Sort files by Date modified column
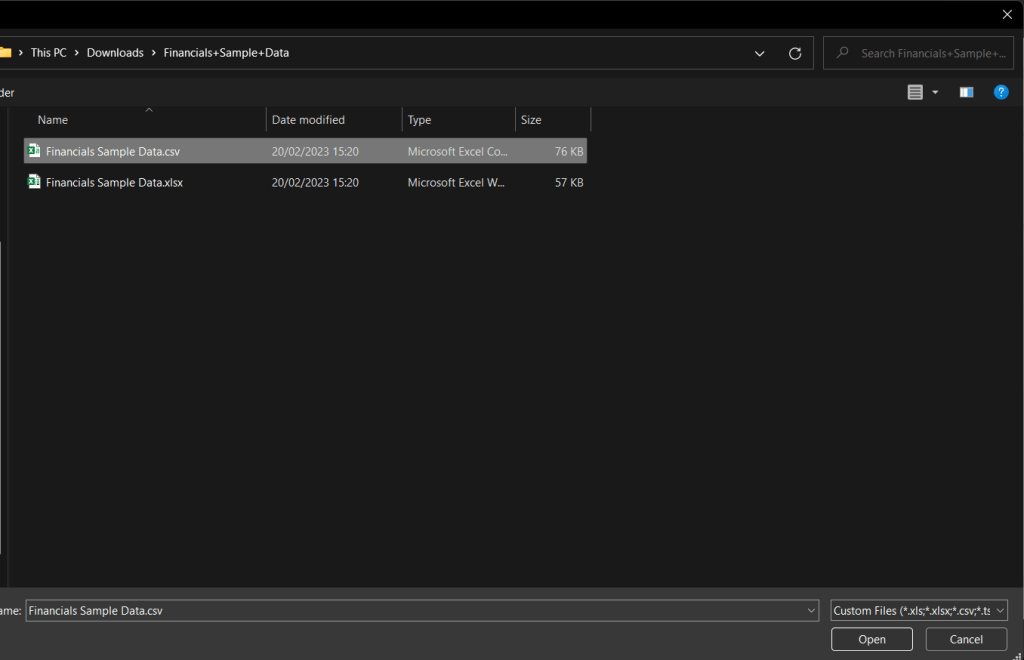Image resolution: width=1024 pixels, height=660 pixels. point(308,120)
